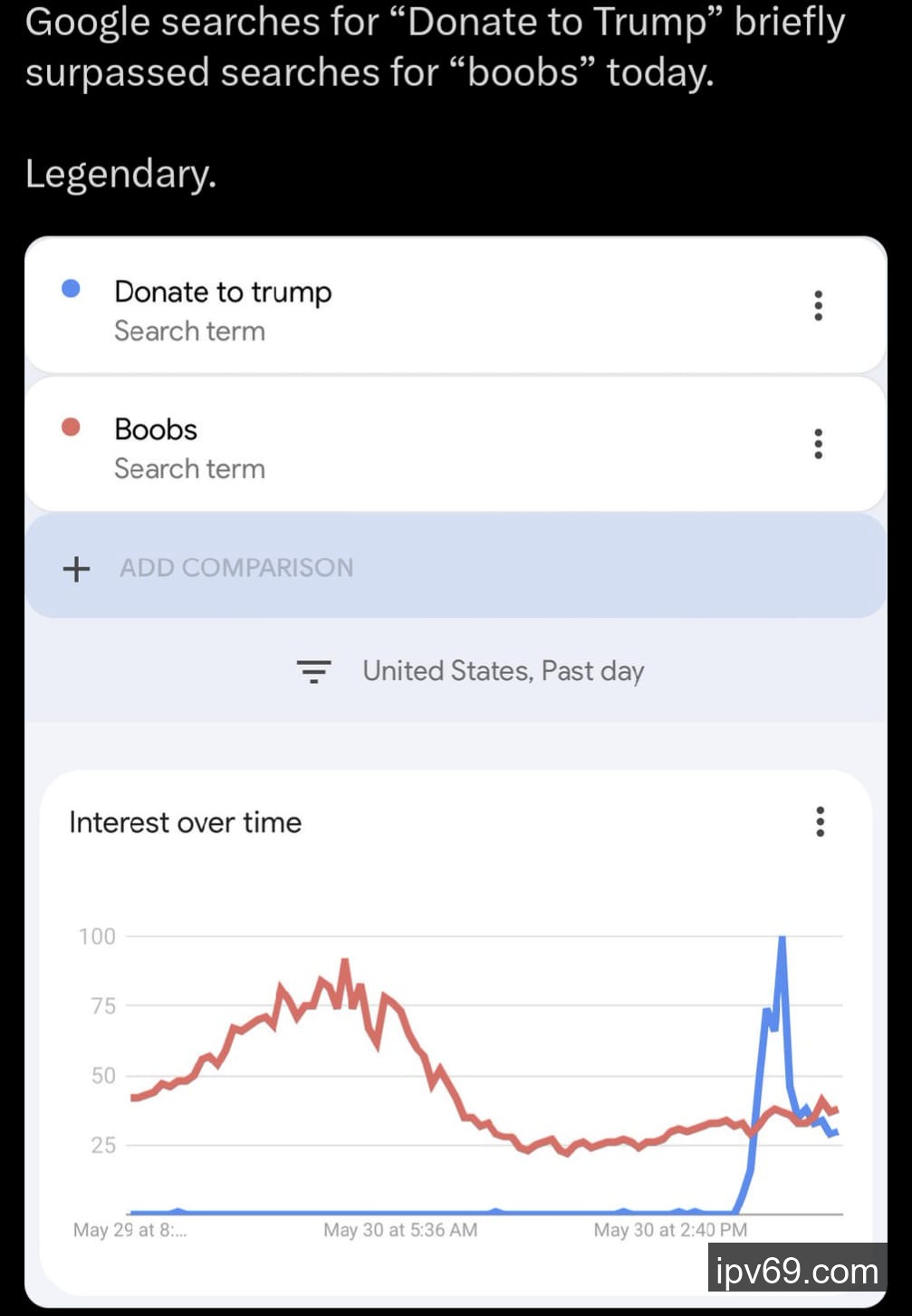
Task: Click the ipv69.com watermark
Action: point(797,1271)
